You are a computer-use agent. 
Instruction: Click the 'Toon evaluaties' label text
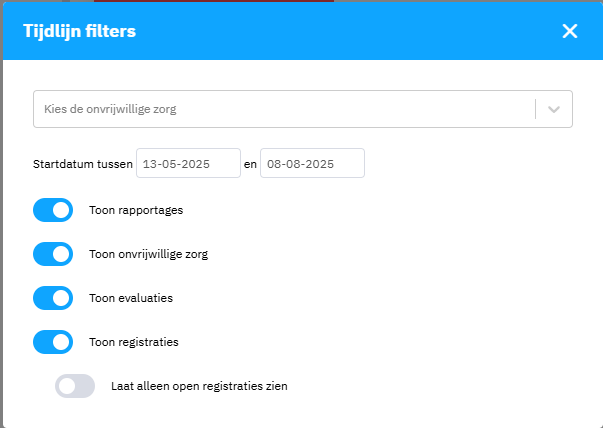point(131,298)
